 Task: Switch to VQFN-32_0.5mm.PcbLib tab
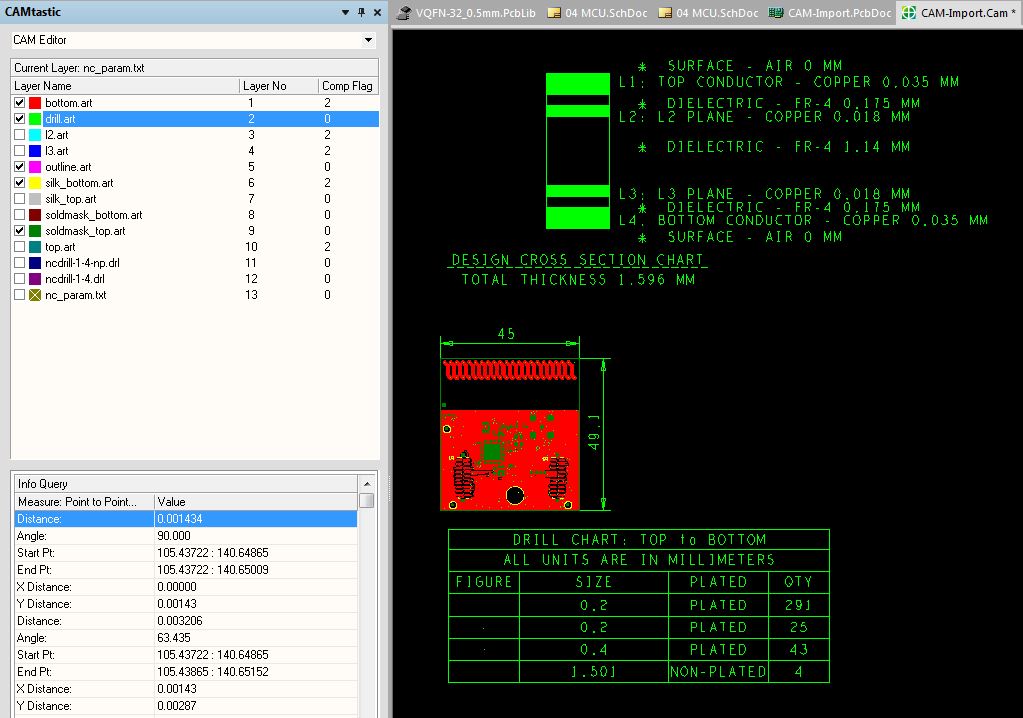(x=466, y=13)
